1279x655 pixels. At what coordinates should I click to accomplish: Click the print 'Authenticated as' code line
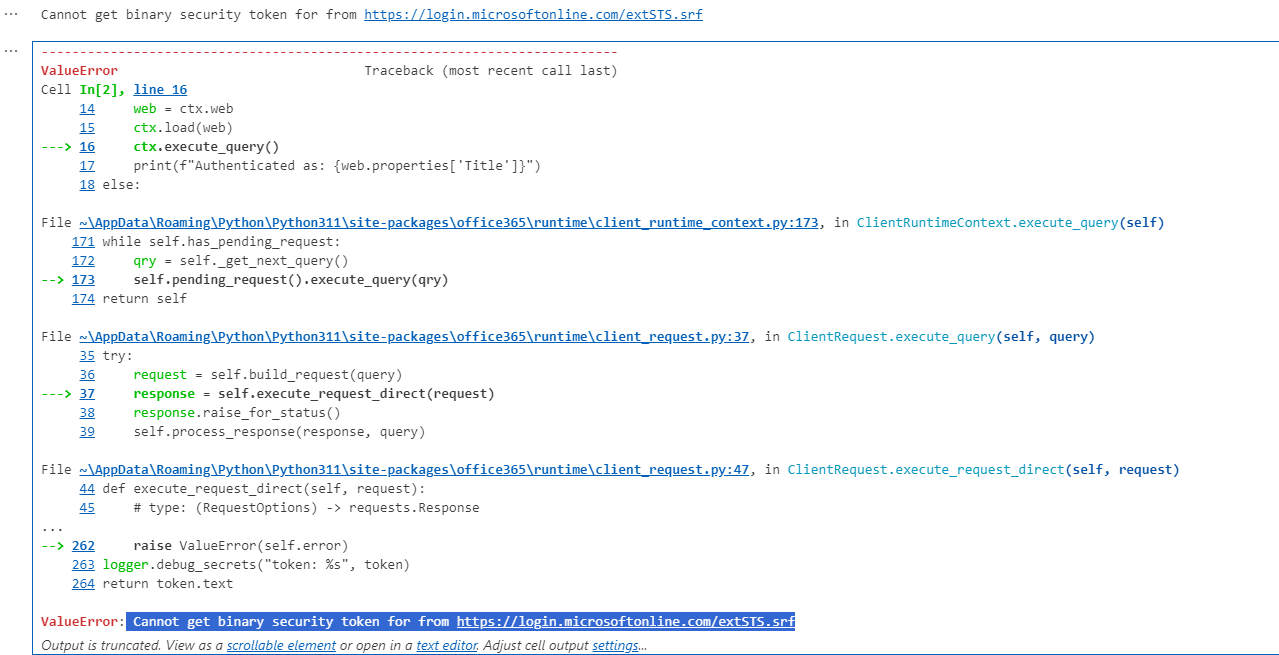click(x=337, y=166)
